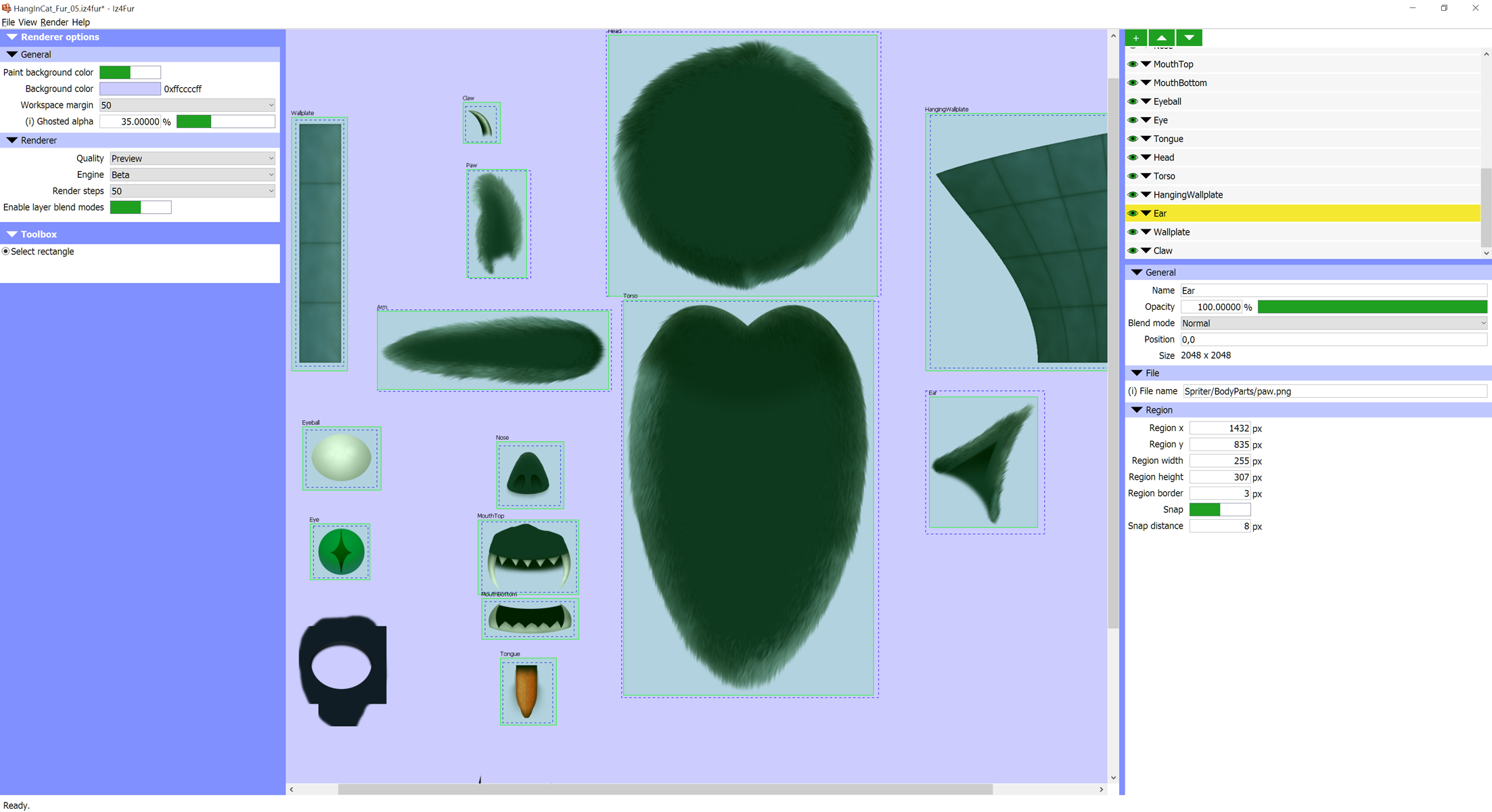
Task: Toggle Ear layer eye icon
Action: pyautogui.click(x=1133, y=213)
